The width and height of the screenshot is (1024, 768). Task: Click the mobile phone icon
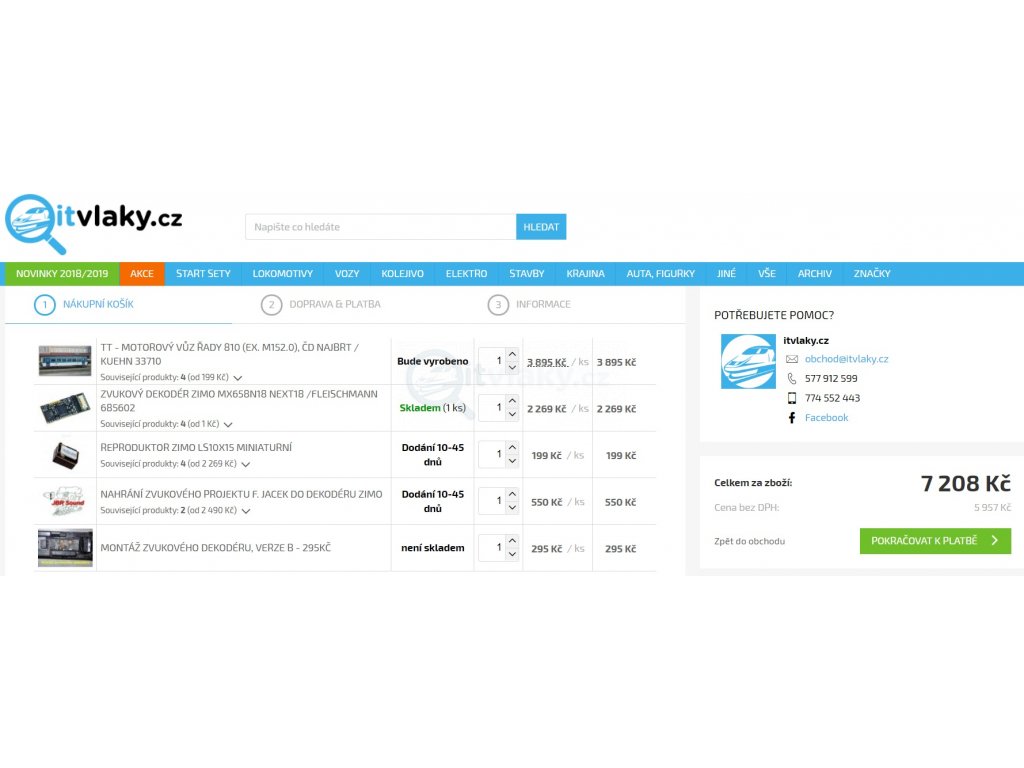(792, 398)
